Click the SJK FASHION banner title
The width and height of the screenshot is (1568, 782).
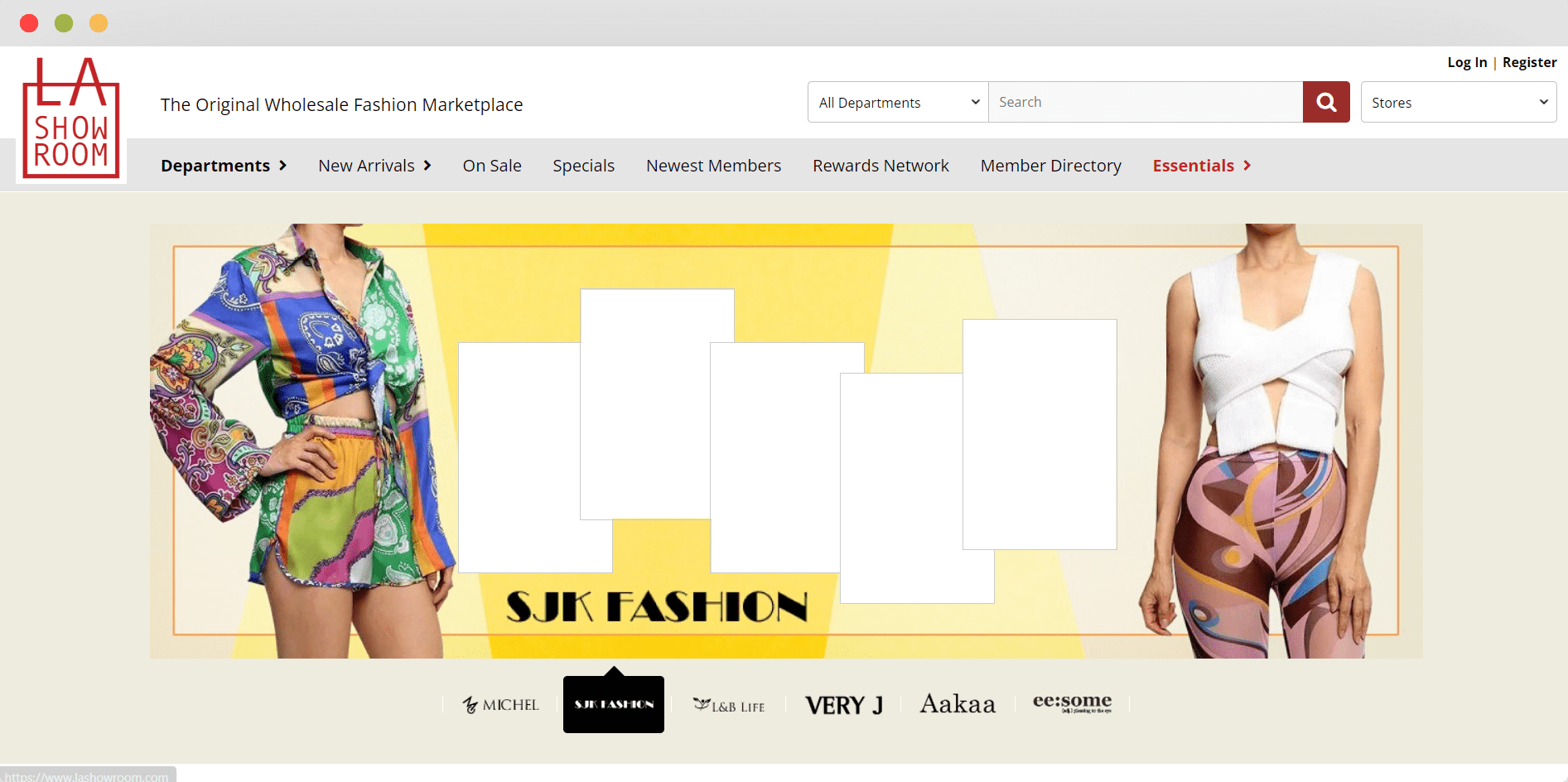[x=656, y=606]
